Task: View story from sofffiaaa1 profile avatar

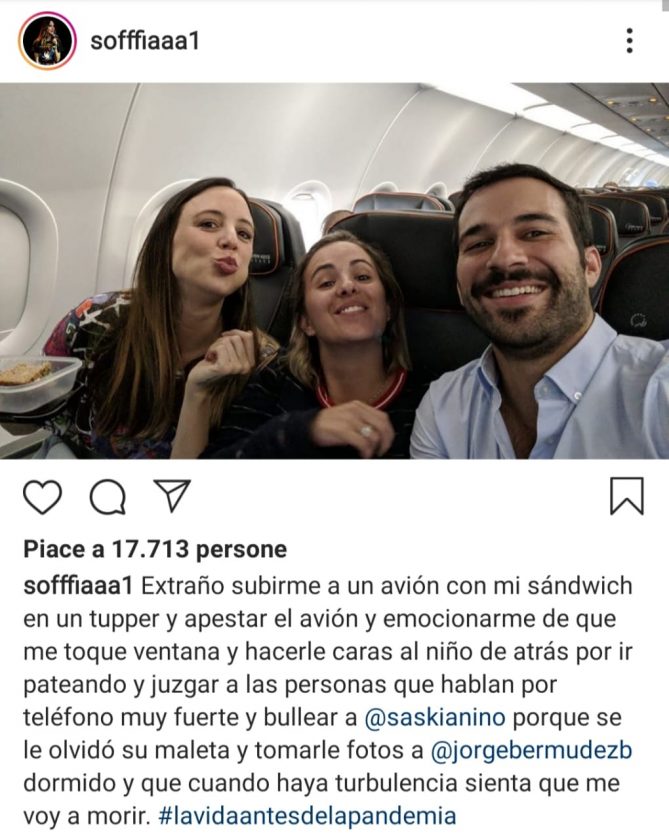Action: 47,41
